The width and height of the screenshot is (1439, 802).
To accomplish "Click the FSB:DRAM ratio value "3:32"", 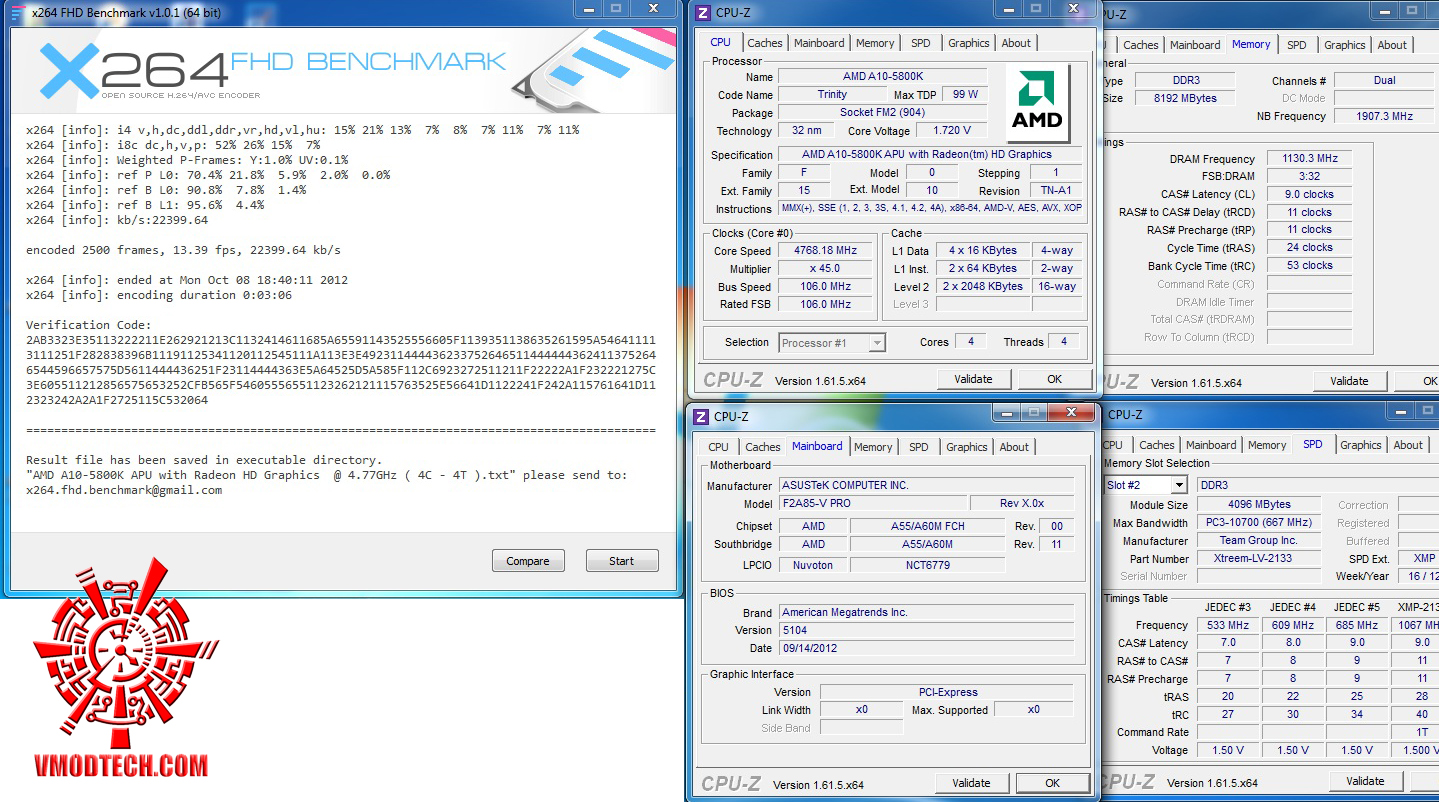I will 1309,177.
